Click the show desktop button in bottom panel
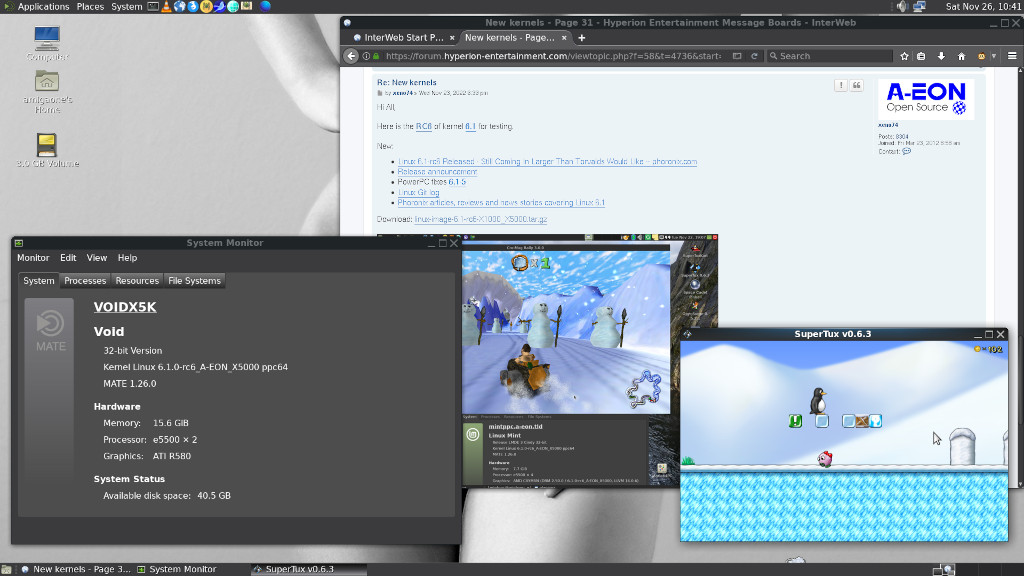The image size is (1024, 576). (x=7, y=569)
